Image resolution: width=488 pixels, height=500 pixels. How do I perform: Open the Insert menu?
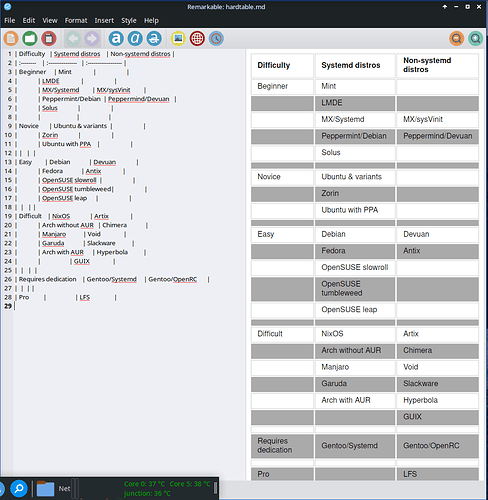coord(104,21)
